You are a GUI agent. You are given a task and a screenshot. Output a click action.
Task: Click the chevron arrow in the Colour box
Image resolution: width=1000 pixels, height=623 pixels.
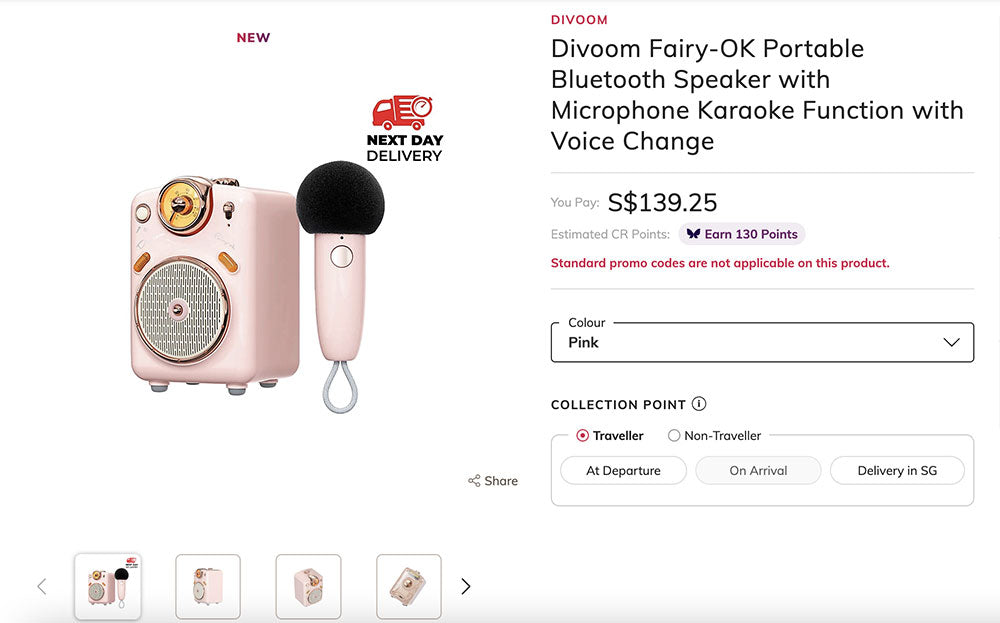coord(951,342)
